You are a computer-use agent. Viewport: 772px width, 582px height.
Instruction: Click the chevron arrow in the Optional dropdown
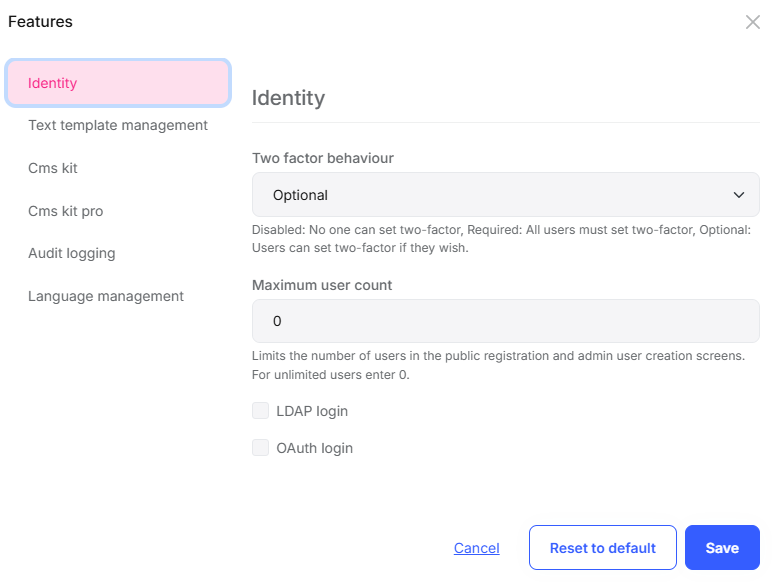tap(739, 195)
